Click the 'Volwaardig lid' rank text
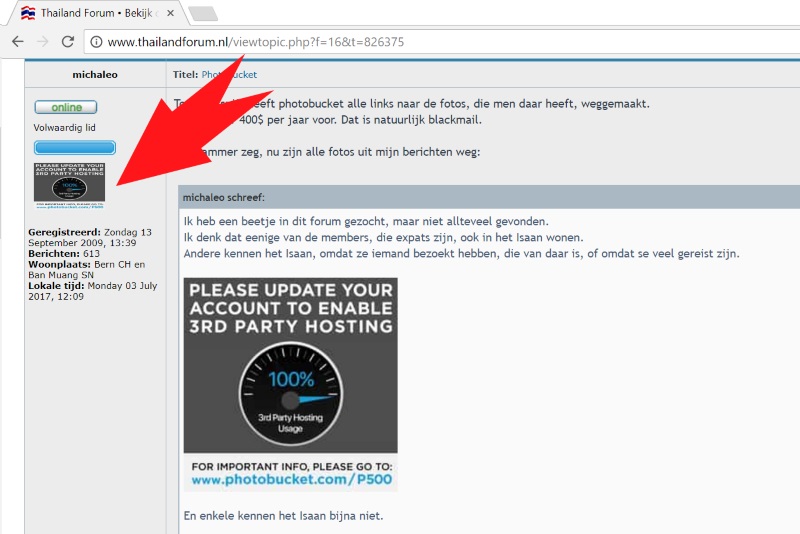800x534 pixels. (64, 128)
